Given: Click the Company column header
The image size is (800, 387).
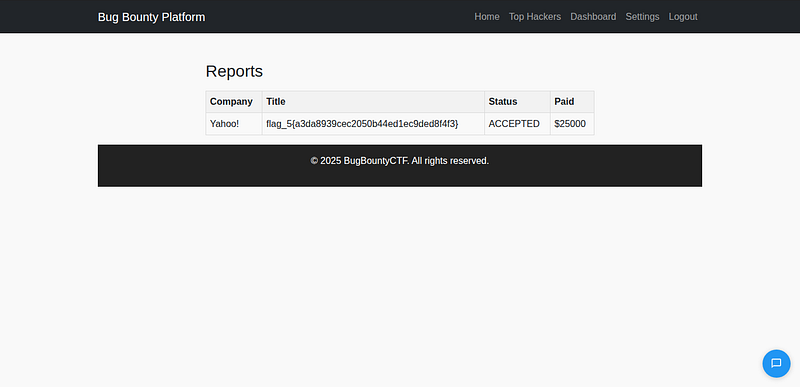Looking at the screenshot, I should [x=234, y=102].
